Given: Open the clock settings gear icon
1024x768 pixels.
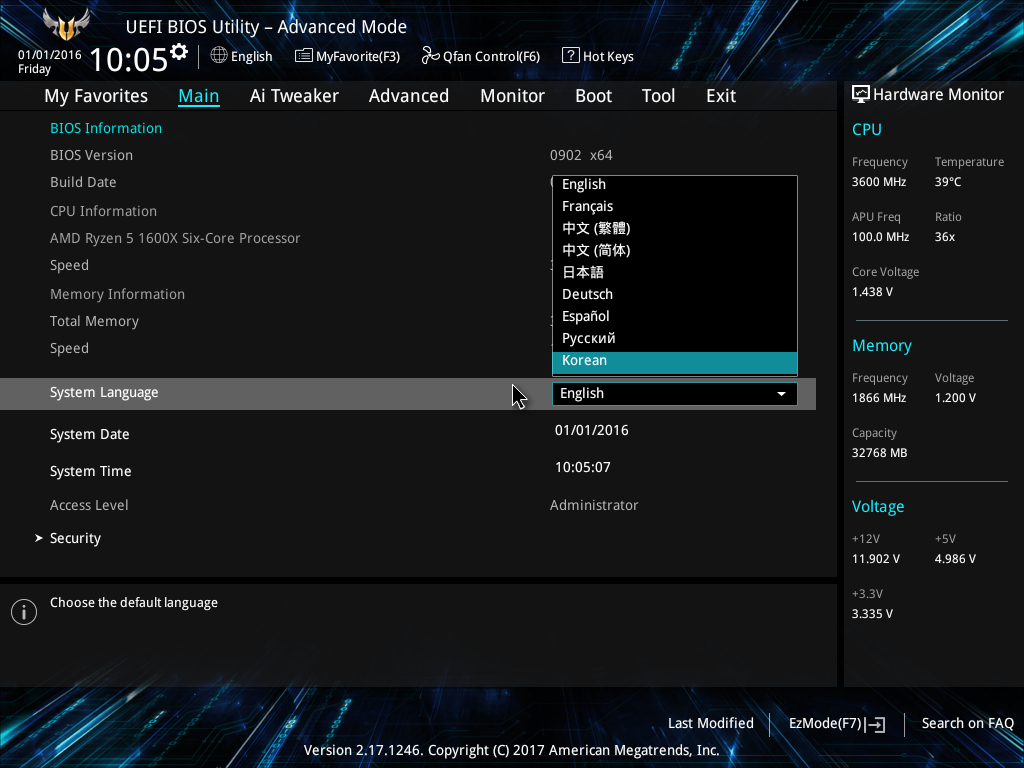Looking at the screenshot, I should (179, 52).
